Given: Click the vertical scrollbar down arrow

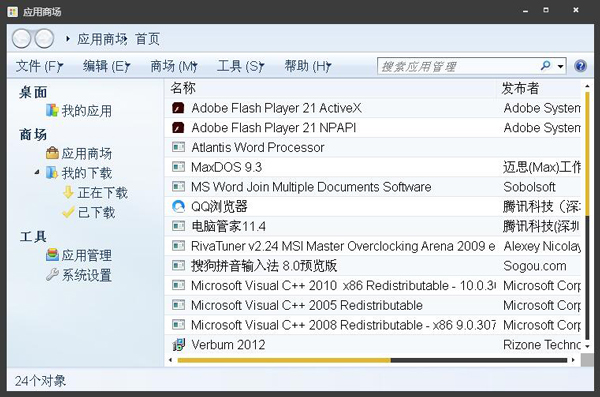Looking at the screenshot, I should (x=587, y=347).
